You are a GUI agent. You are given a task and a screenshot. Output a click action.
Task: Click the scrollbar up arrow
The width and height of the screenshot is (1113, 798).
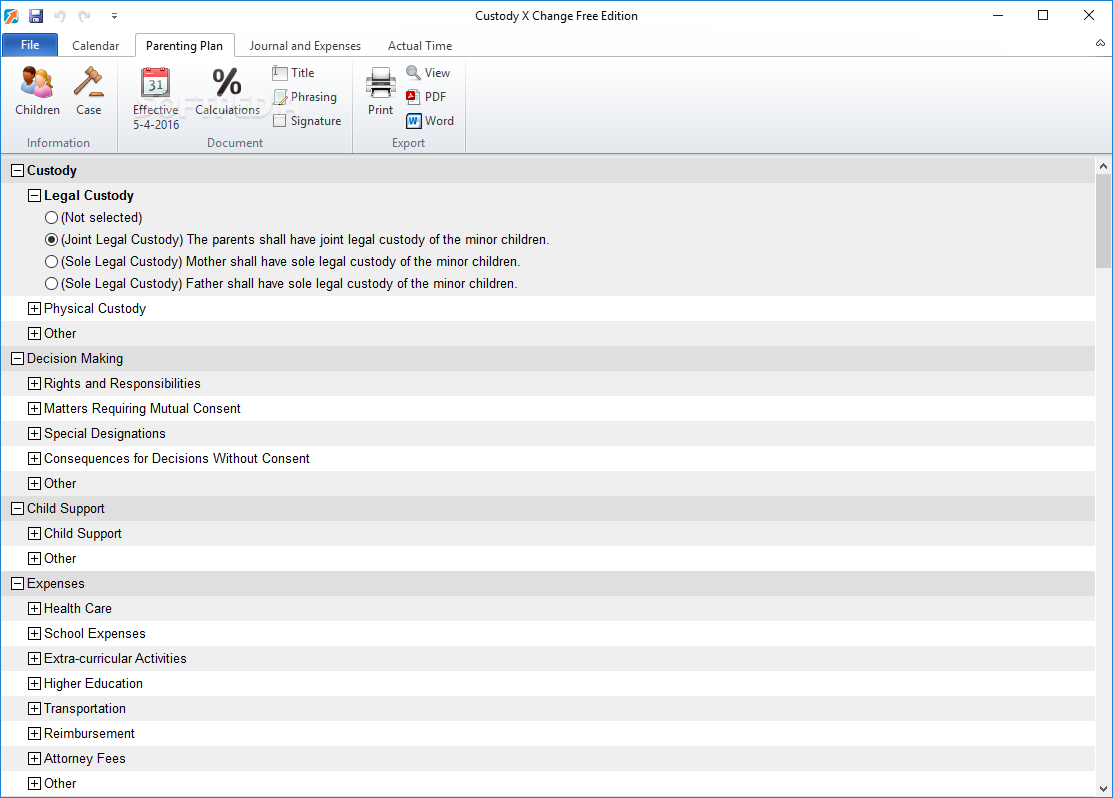coord(1103,166)
